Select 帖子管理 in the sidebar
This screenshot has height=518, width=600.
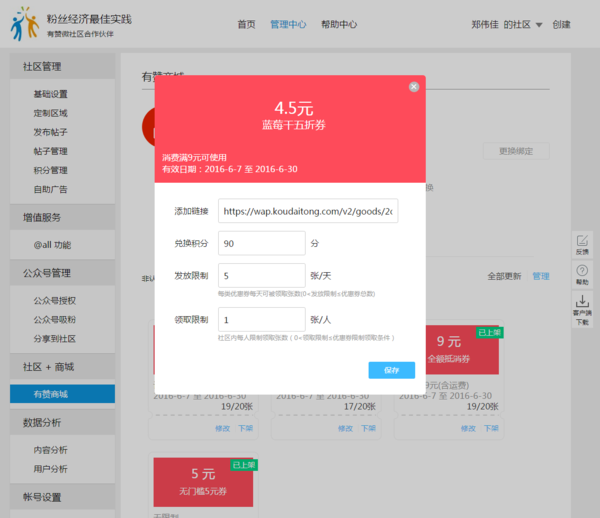51,151
